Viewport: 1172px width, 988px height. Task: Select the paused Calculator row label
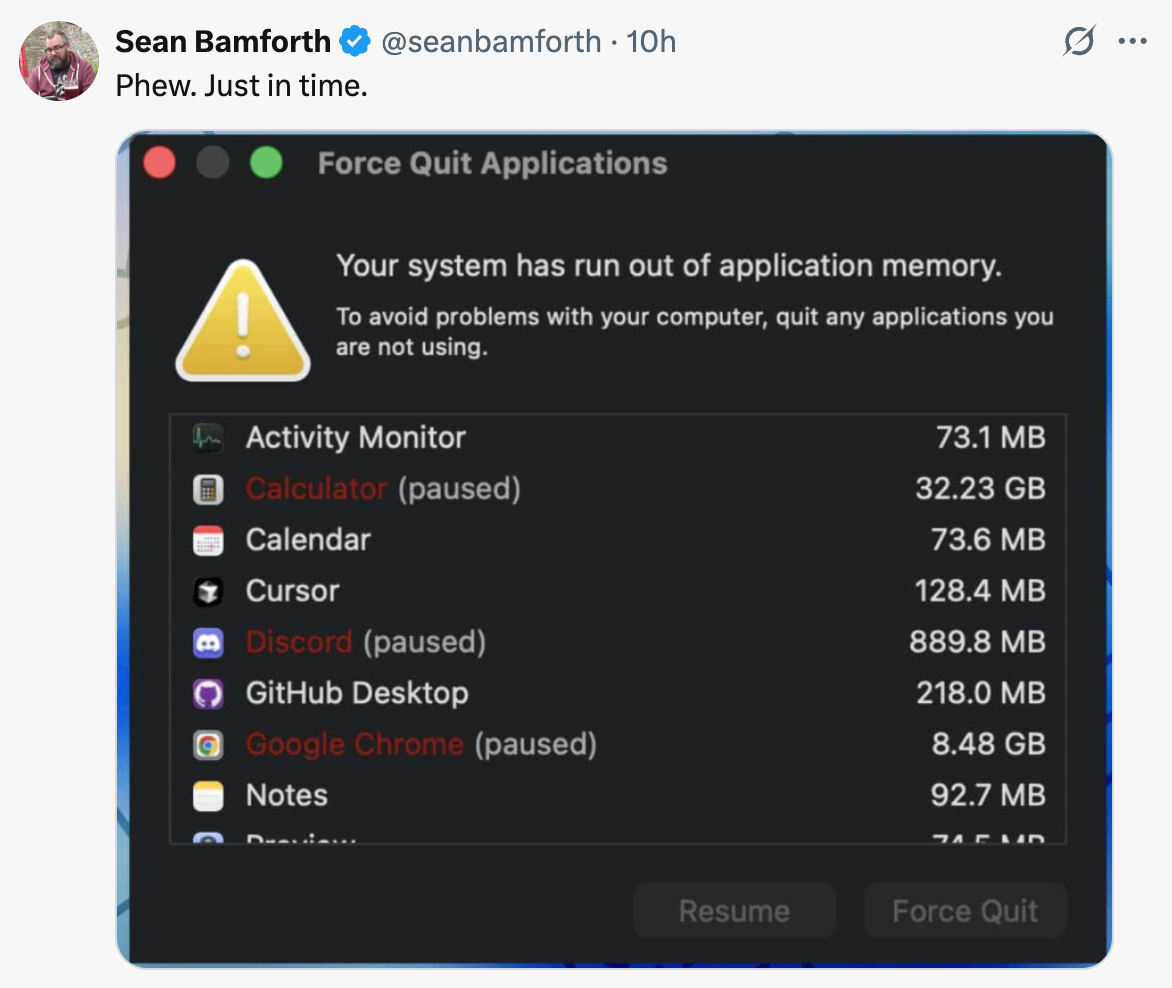[316, 489]
